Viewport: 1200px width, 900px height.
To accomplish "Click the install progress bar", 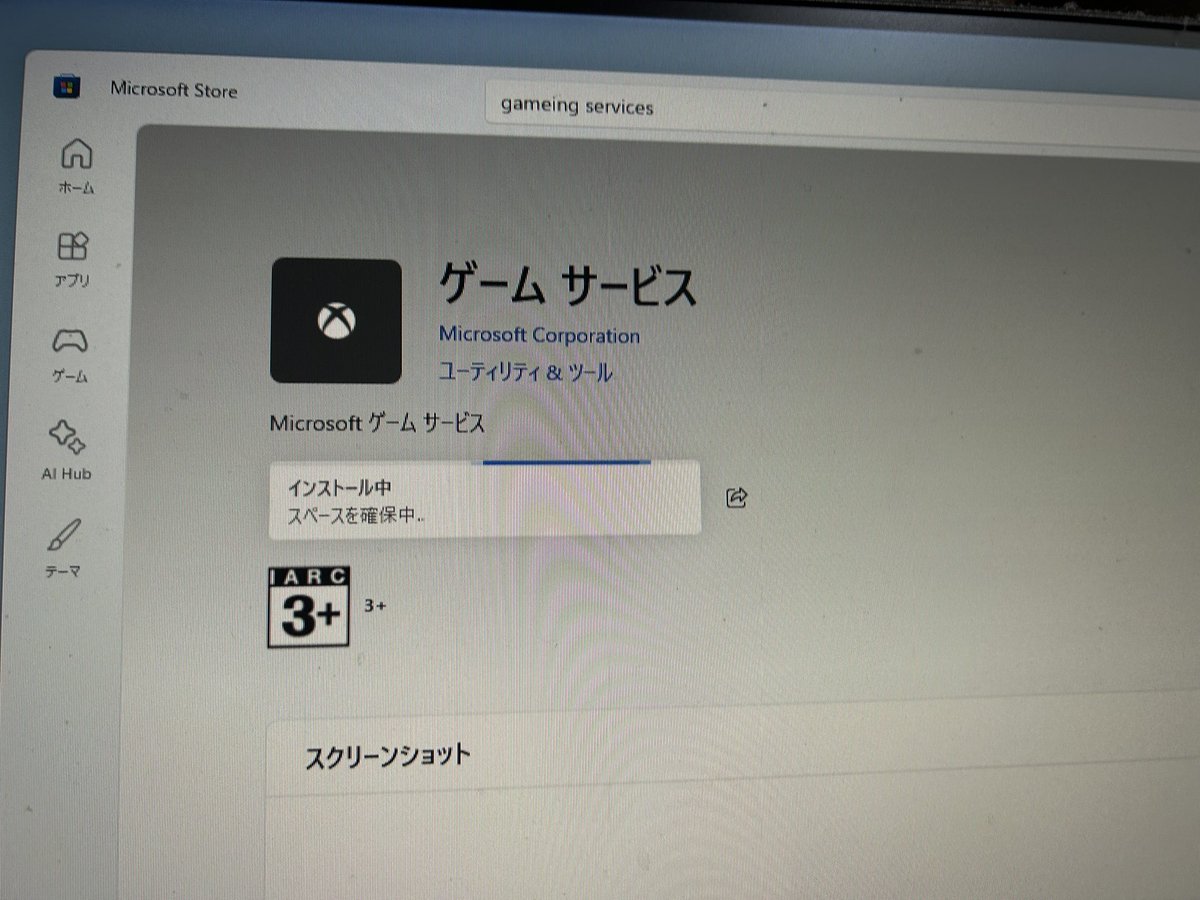I will (567, 462).
